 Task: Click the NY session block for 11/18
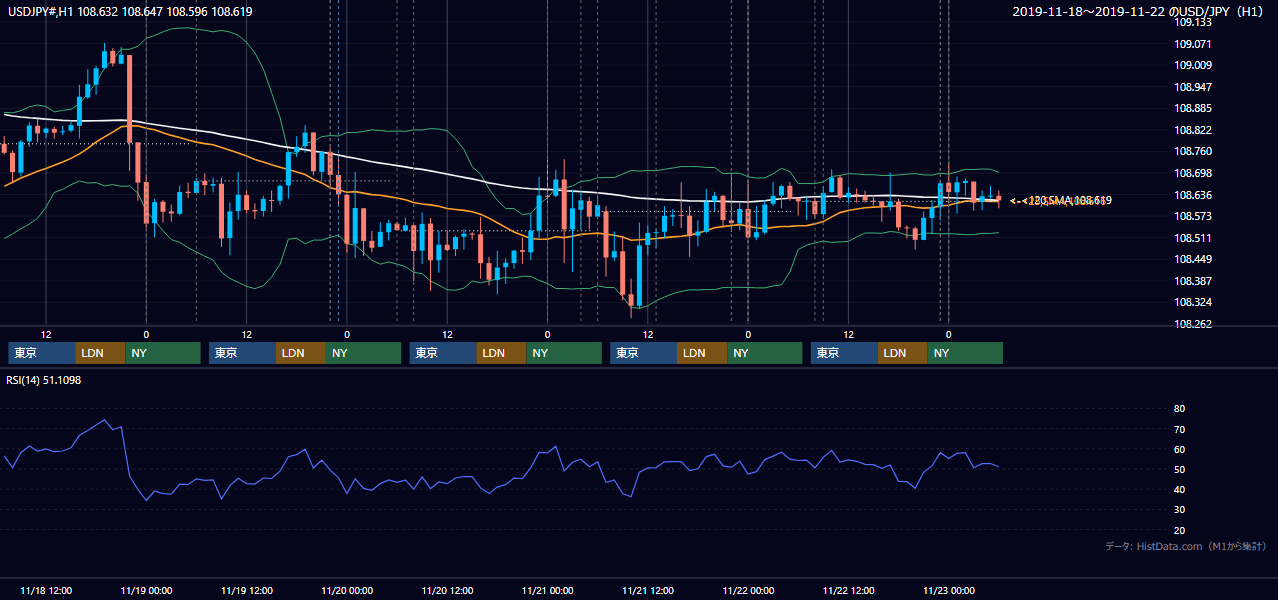click(163, 353)
